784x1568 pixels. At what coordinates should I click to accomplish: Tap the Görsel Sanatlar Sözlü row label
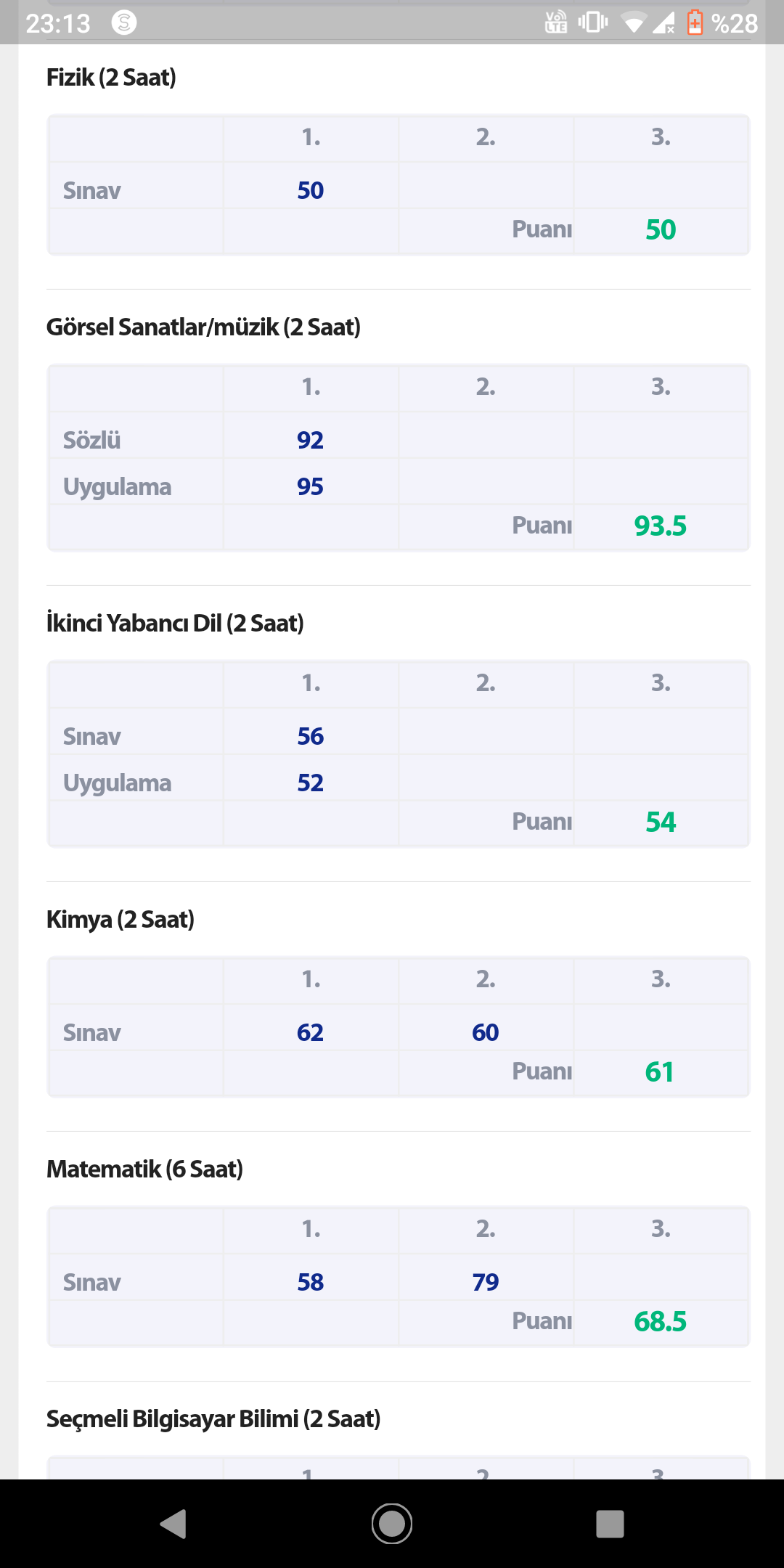[91, 440]
